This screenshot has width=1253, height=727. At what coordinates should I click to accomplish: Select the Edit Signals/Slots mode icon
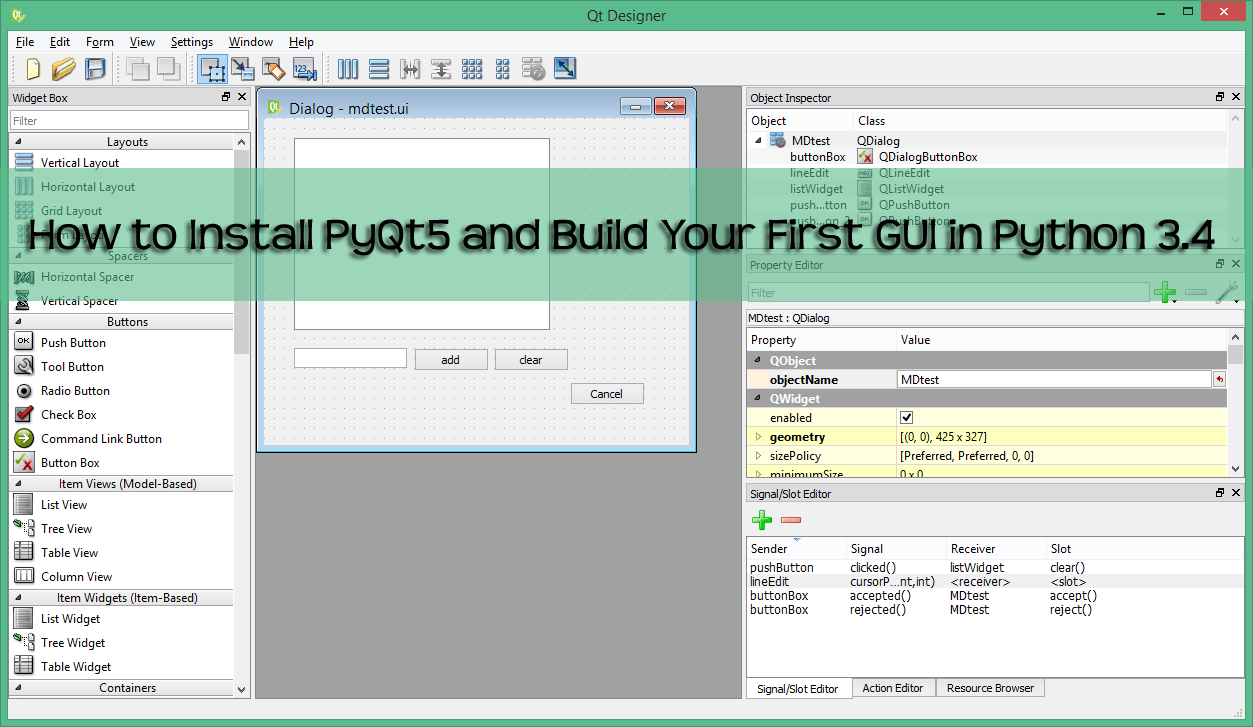point(242,69)
